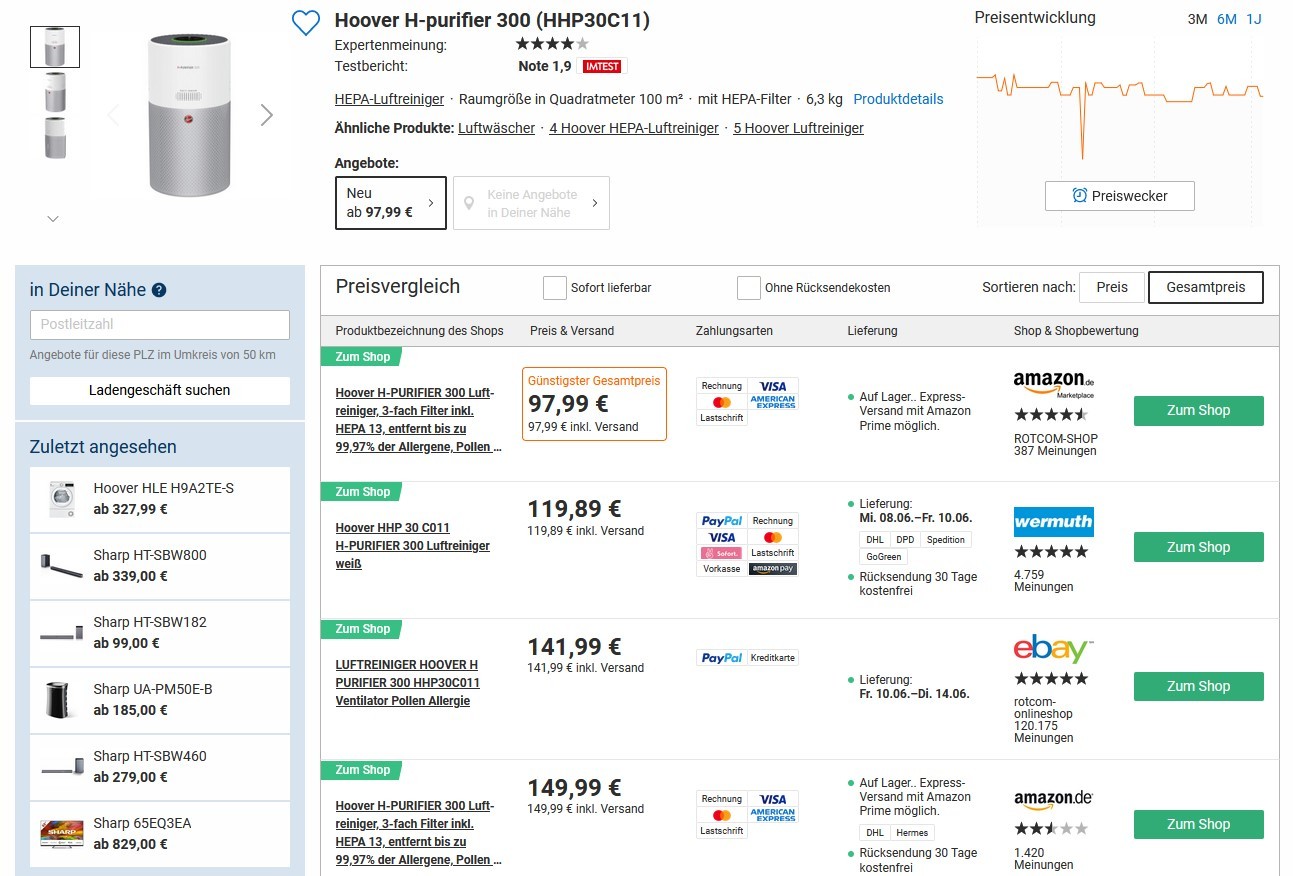
Task: Open recently viewed Sharp HT-SBW460
Action: click(160, 766)
